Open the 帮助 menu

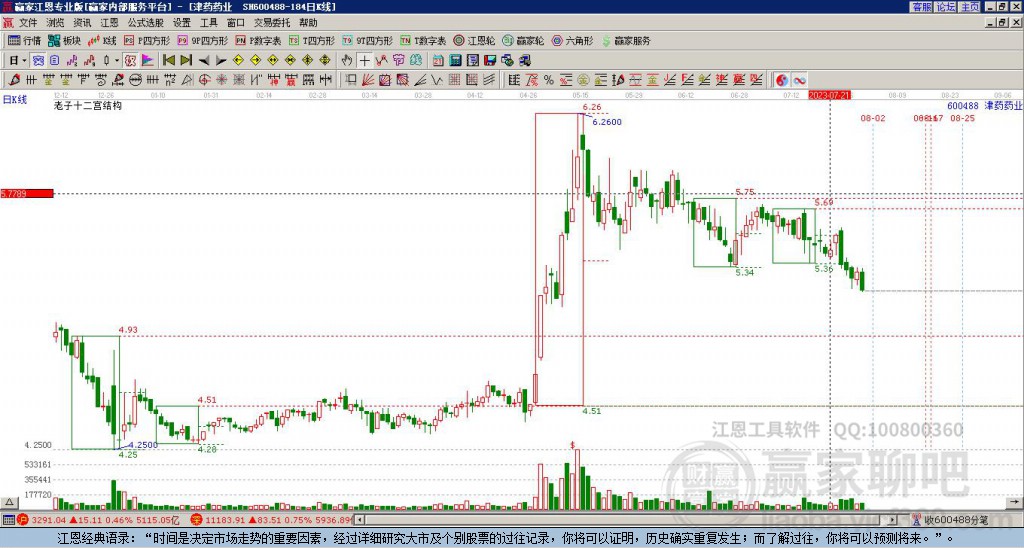(x=308, y=23)
